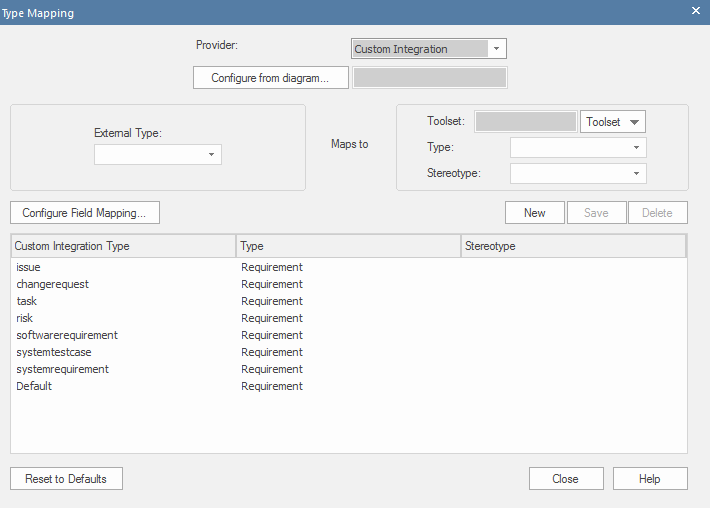Select the changerequest mapping row
This screenshot has height=508, width=710.
coord(349,284)
